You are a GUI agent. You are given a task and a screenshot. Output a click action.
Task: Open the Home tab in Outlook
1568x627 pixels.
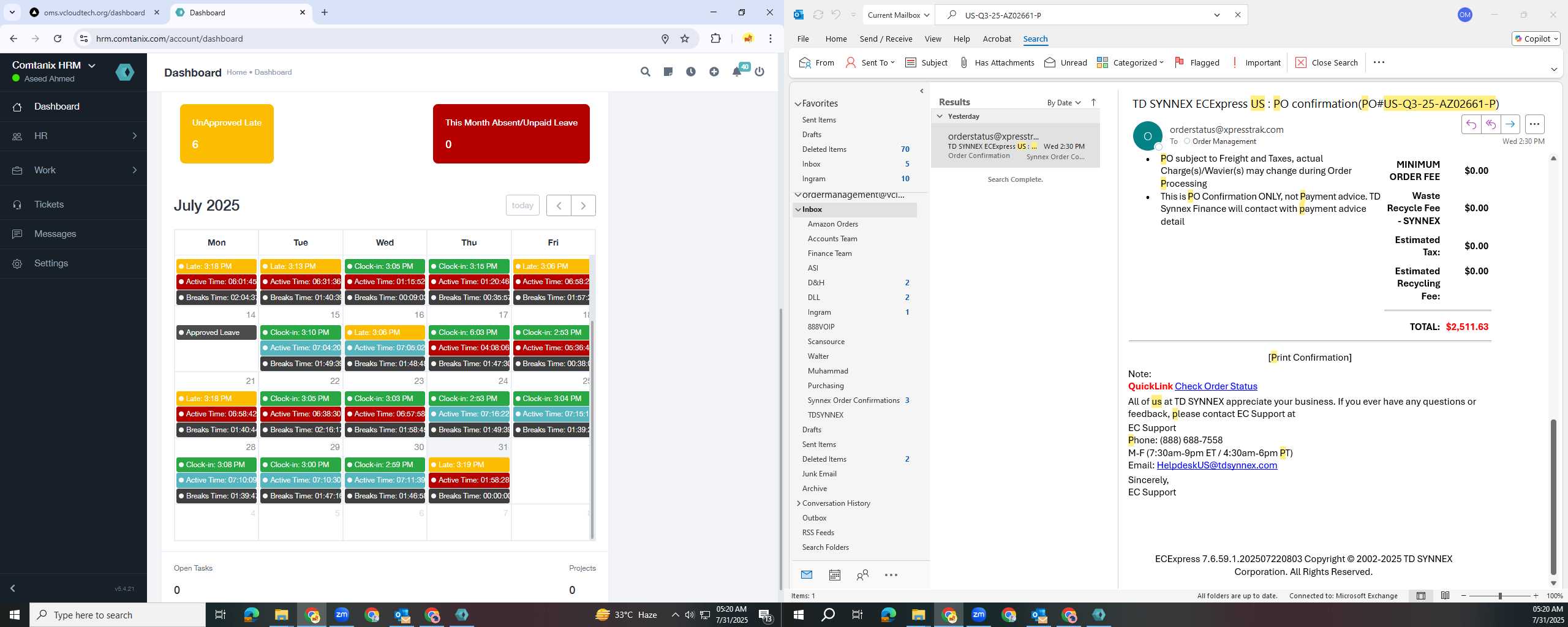pos(836,39)
